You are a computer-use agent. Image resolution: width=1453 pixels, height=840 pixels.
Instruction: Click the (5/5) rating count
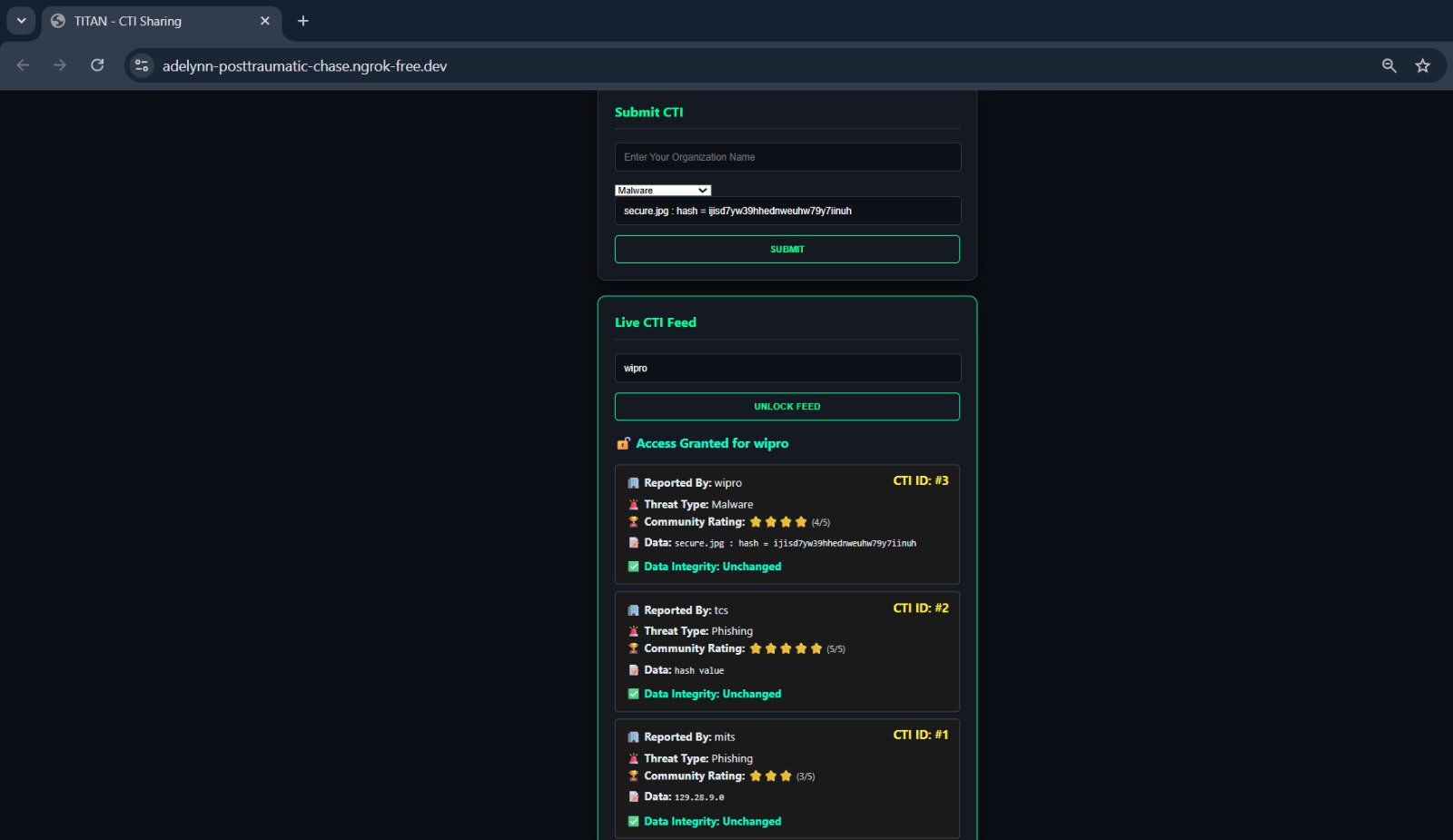pos(835,649)
